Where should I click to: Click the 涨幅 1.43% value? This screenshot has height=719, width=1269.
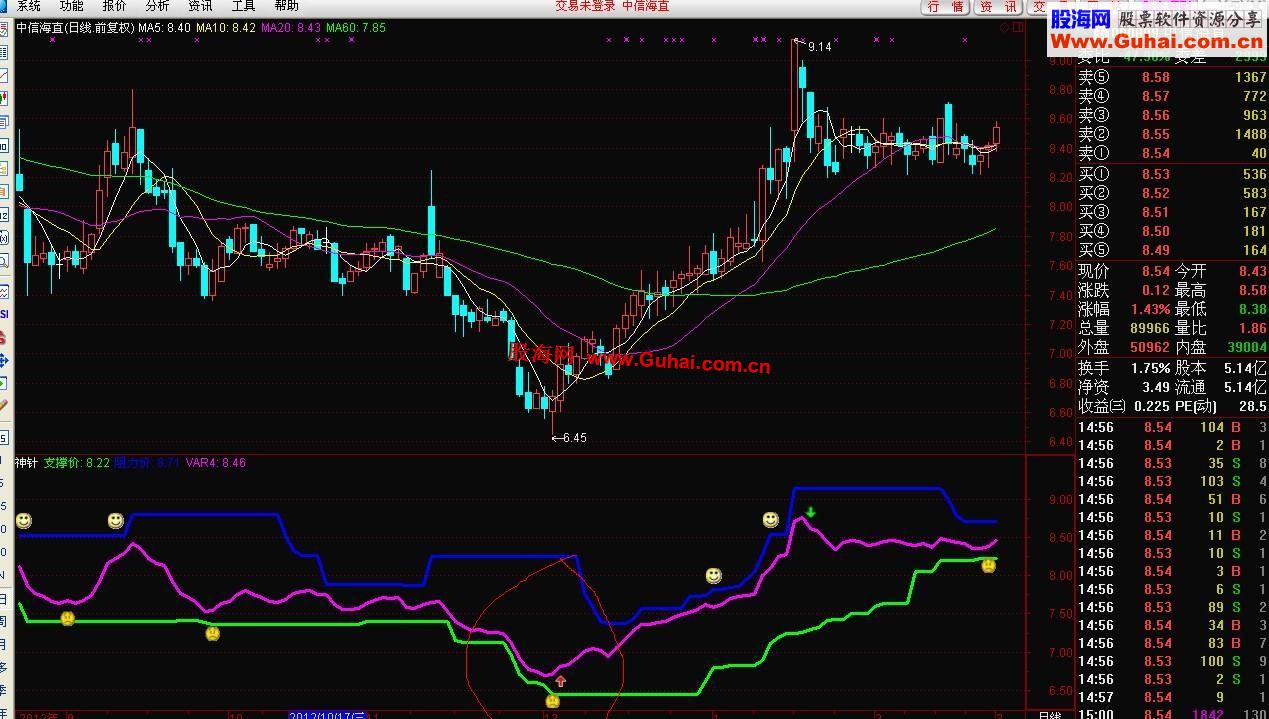[1151, 309]
